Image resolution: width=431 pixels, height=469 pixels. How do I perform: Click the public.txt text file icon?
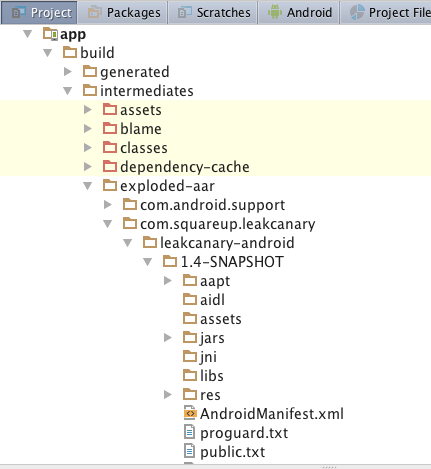190,451
